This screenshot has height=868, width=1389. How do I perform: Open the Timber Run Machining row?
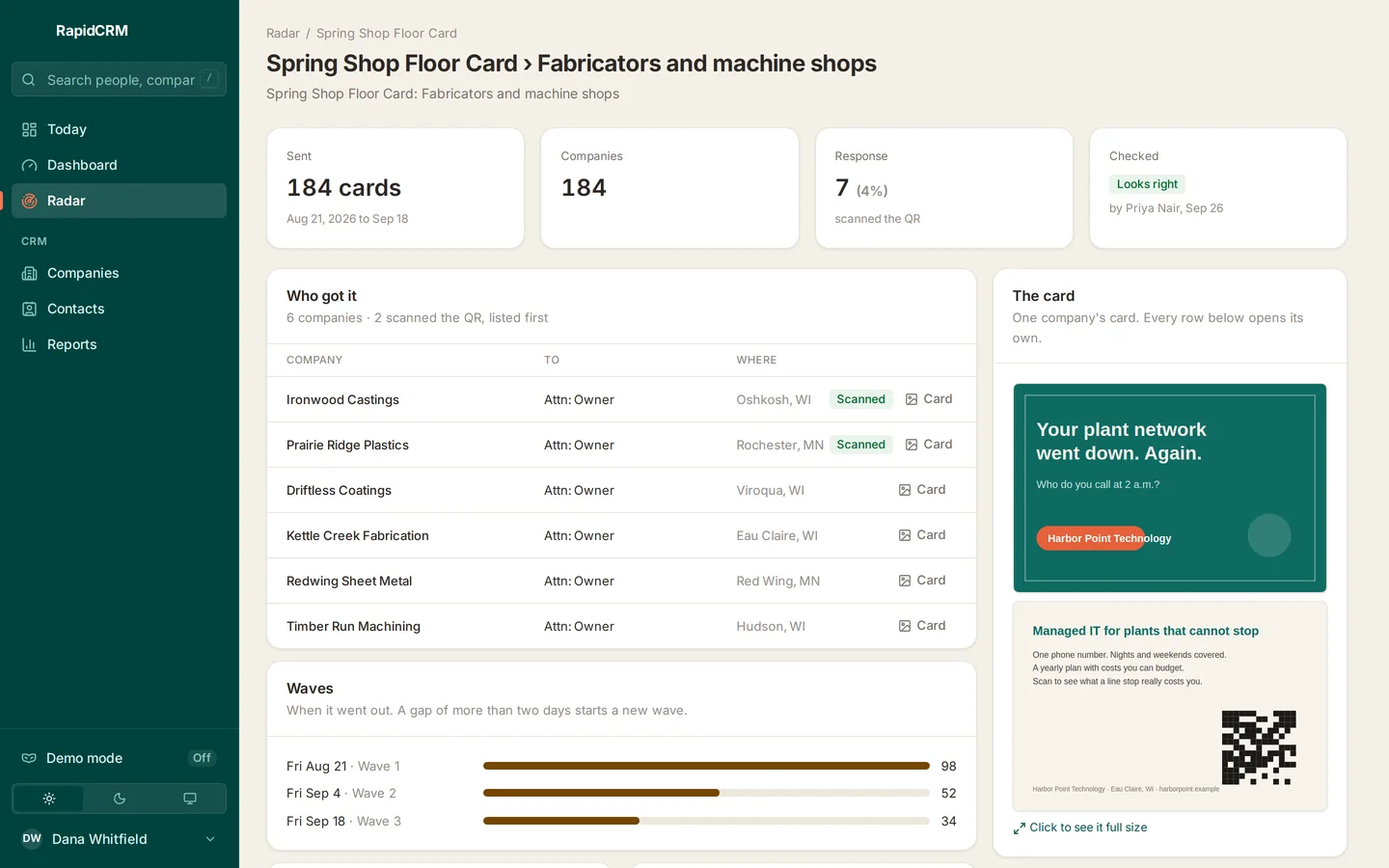pos(621,626)
